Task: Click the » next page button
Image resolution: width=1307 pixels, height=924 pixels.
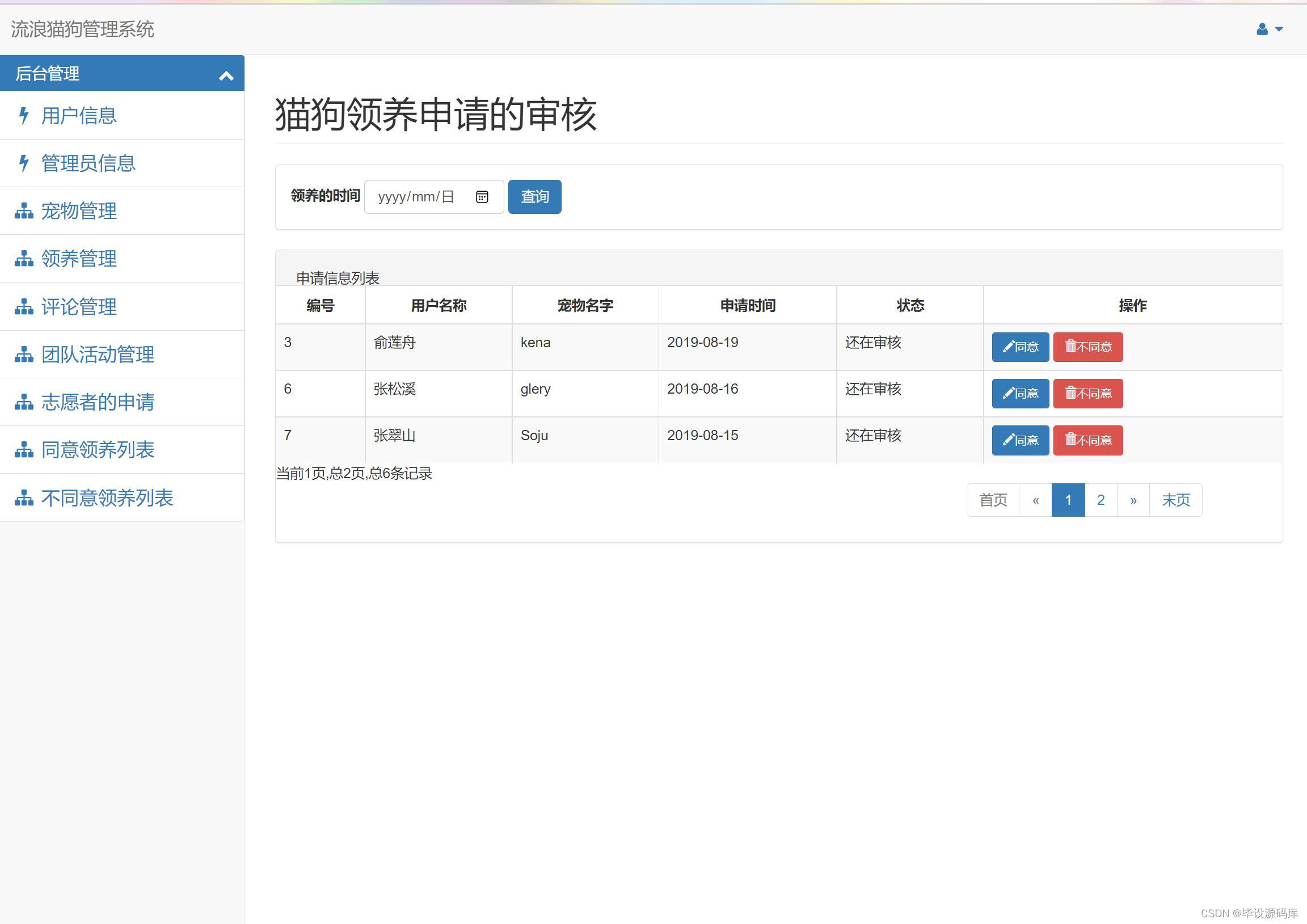Action: tap(1133, 500)
